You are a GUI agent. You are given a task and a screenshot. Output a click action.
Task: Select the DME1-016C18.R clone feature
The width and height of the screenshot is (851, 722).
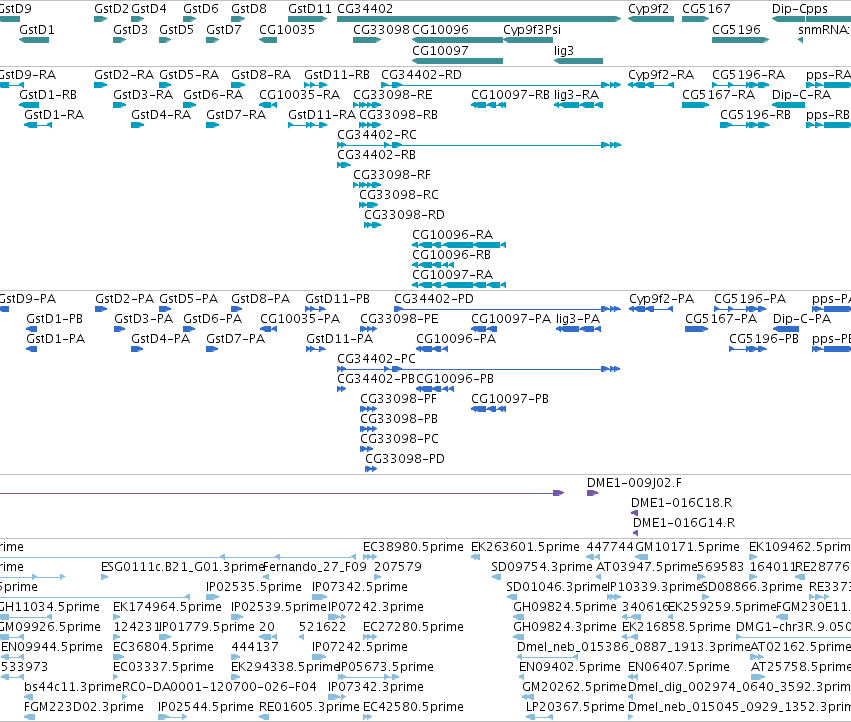634,513
